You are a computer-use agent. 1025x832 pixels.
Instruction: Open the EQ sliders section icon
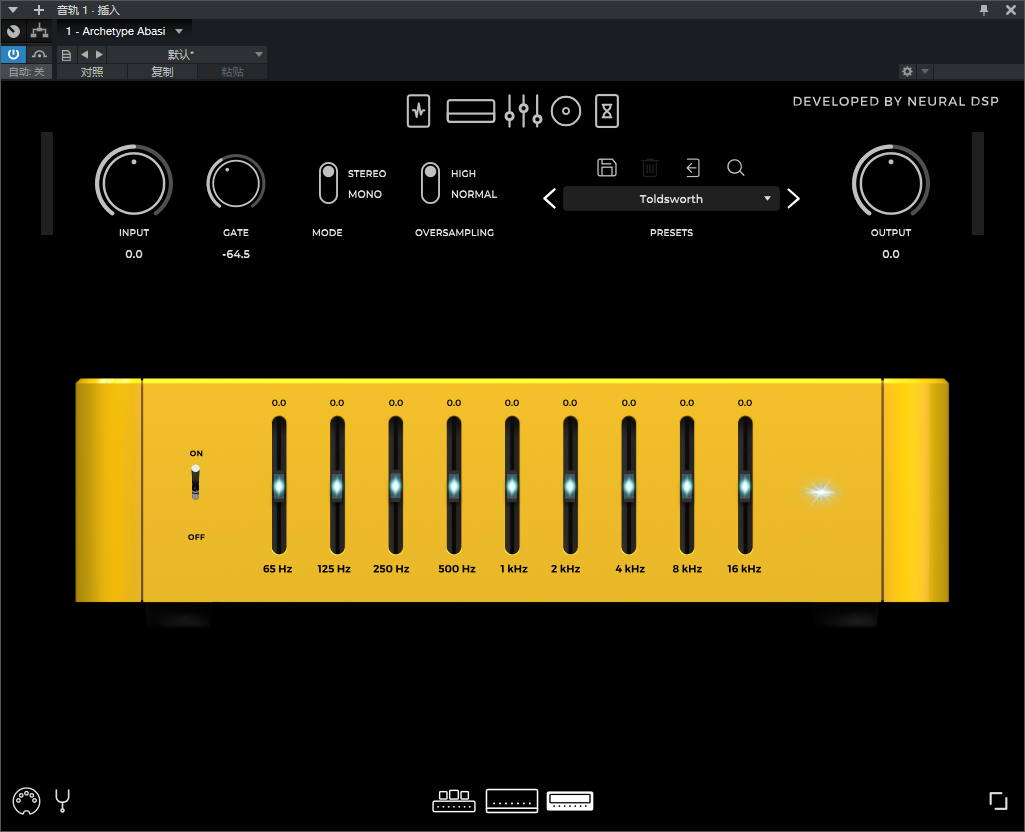[523, 111]
